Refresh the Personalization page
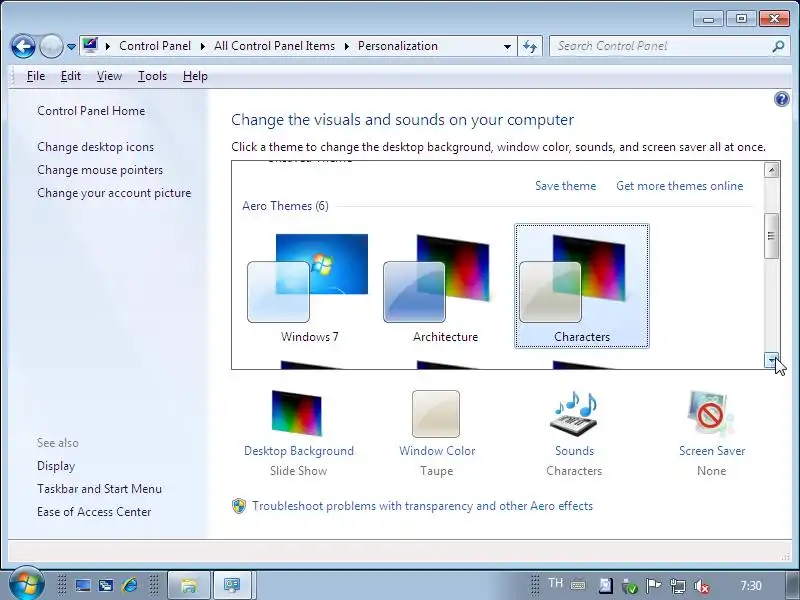800x600 pixels. [x=530, y=46]
